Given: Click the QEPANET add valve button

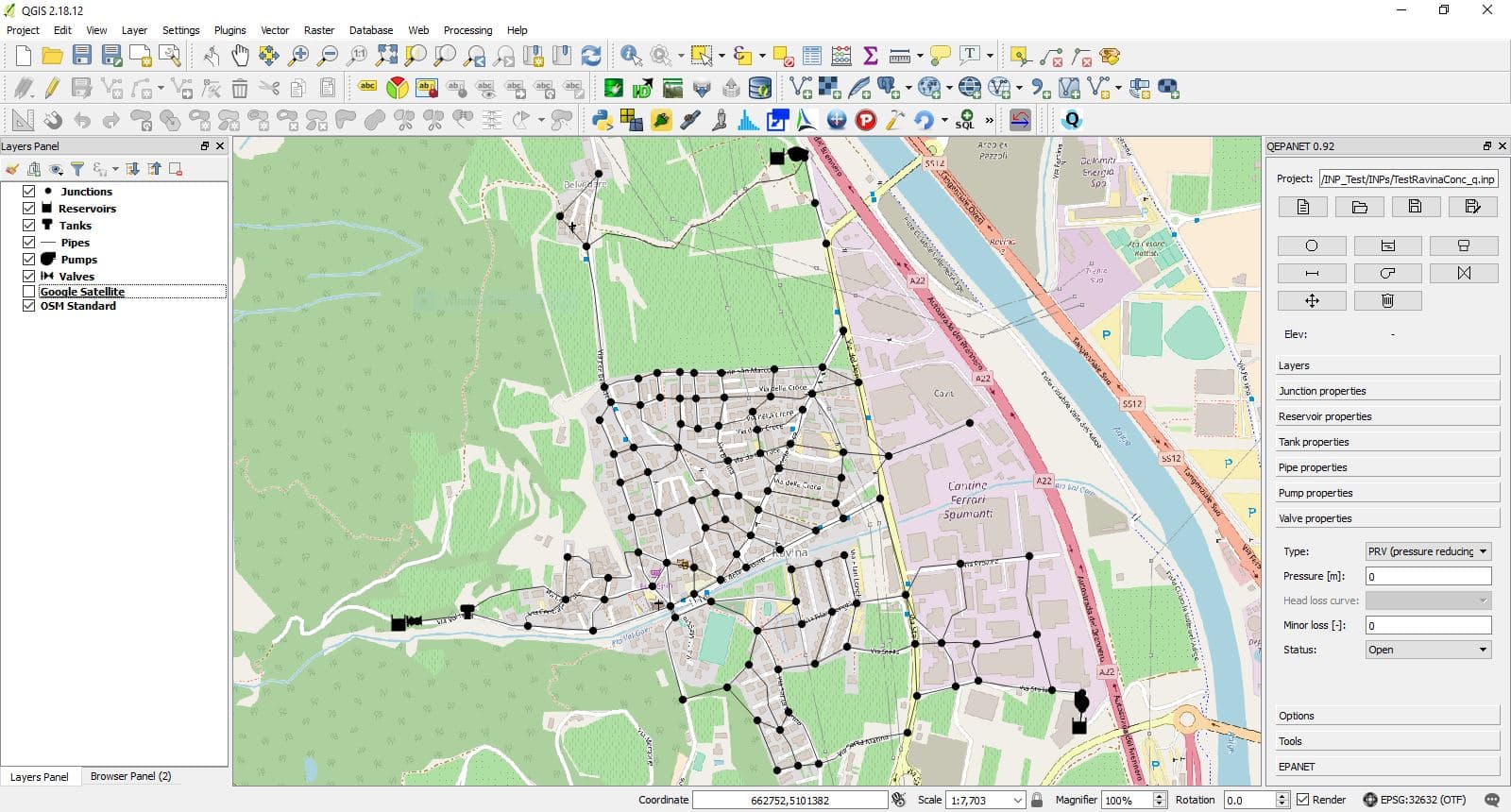Looking at the screenshot, I should [x=1463, y=273].
